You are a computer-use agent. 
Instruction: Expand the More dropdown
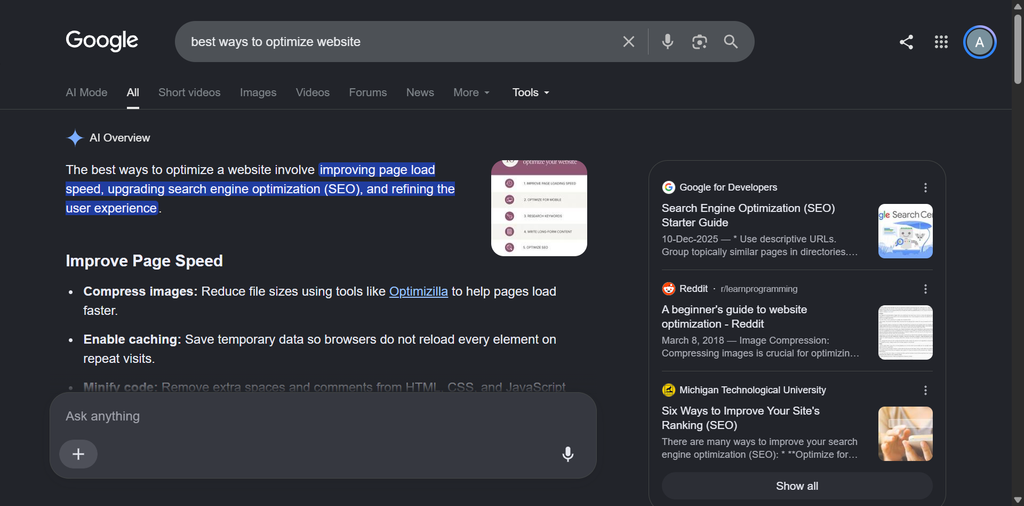[472, 93]
